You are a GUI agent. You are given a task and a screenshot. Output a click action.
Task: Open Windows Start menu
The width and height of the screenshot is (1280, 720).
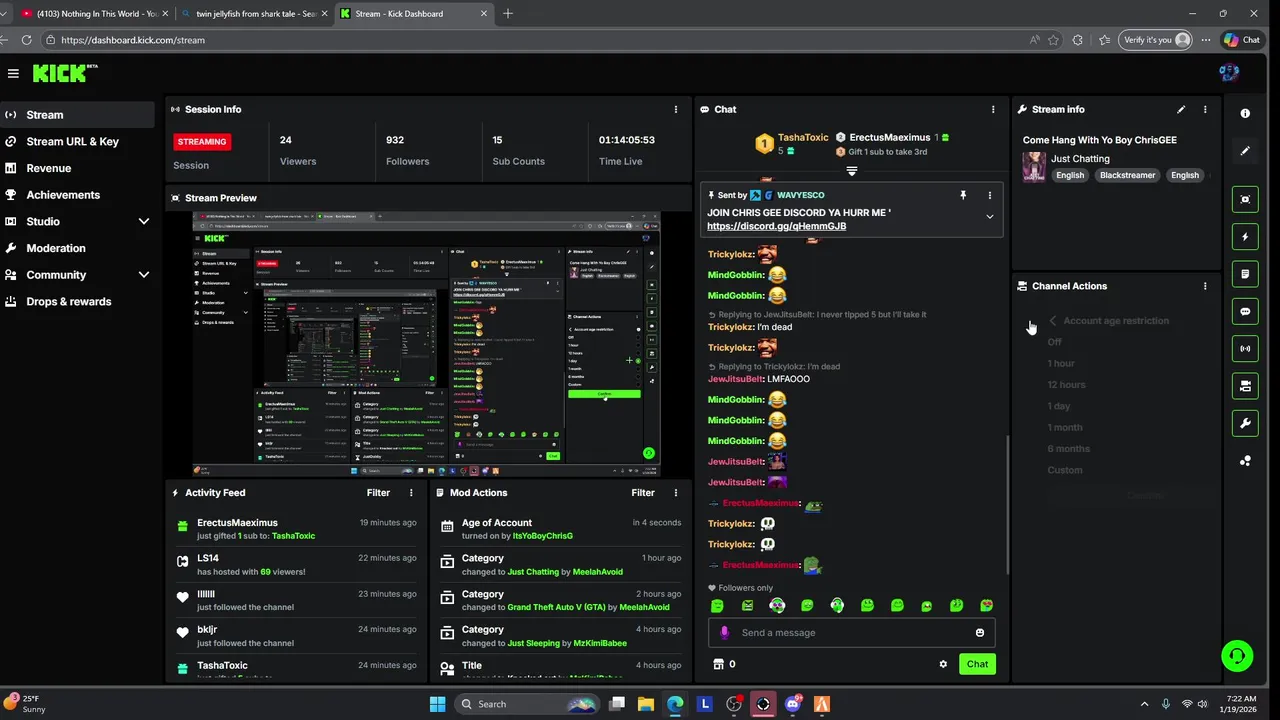pos(437,704)
